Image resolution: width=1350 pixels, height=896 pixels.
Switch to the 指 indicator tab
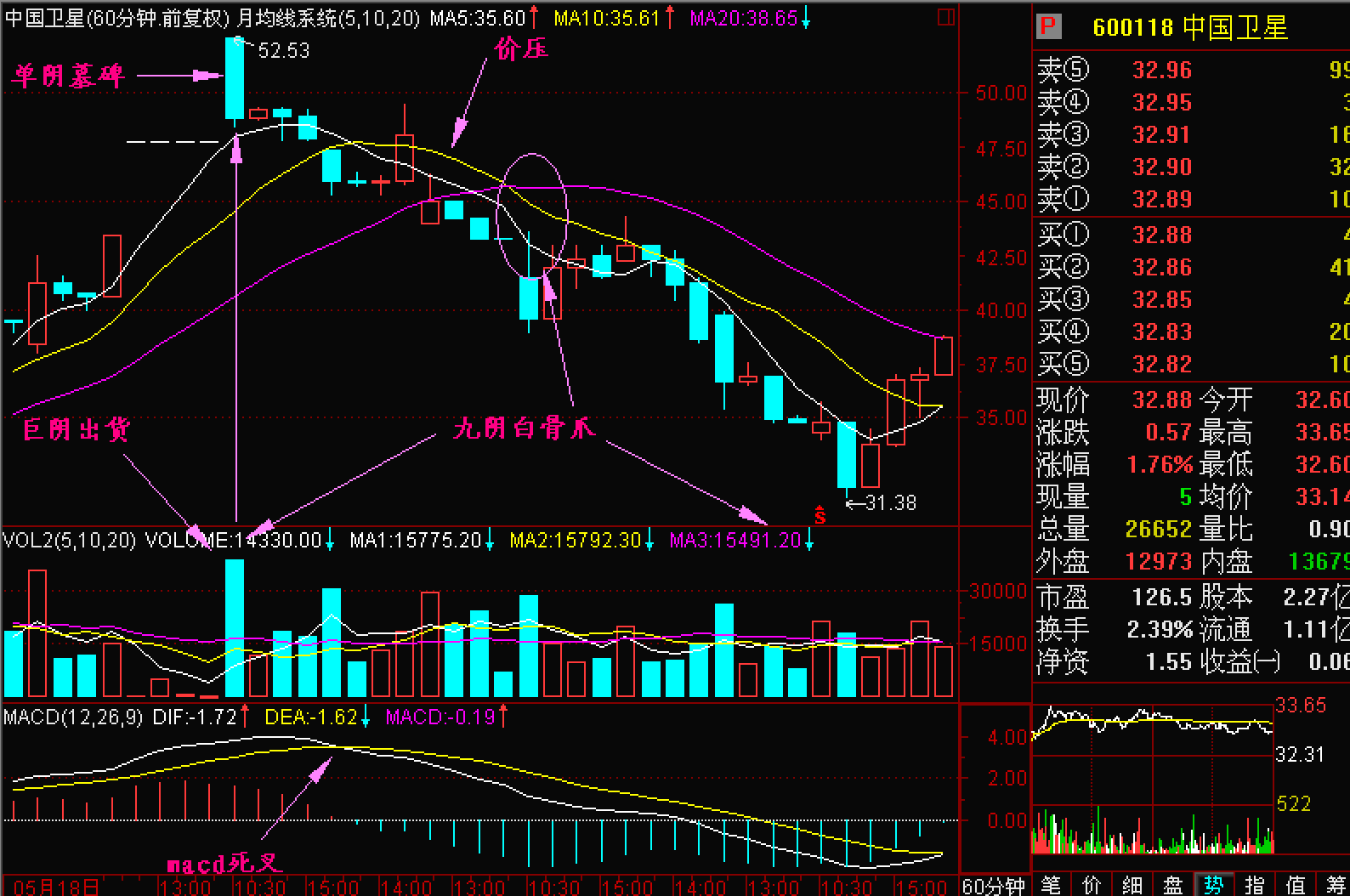click(1255, 885)
